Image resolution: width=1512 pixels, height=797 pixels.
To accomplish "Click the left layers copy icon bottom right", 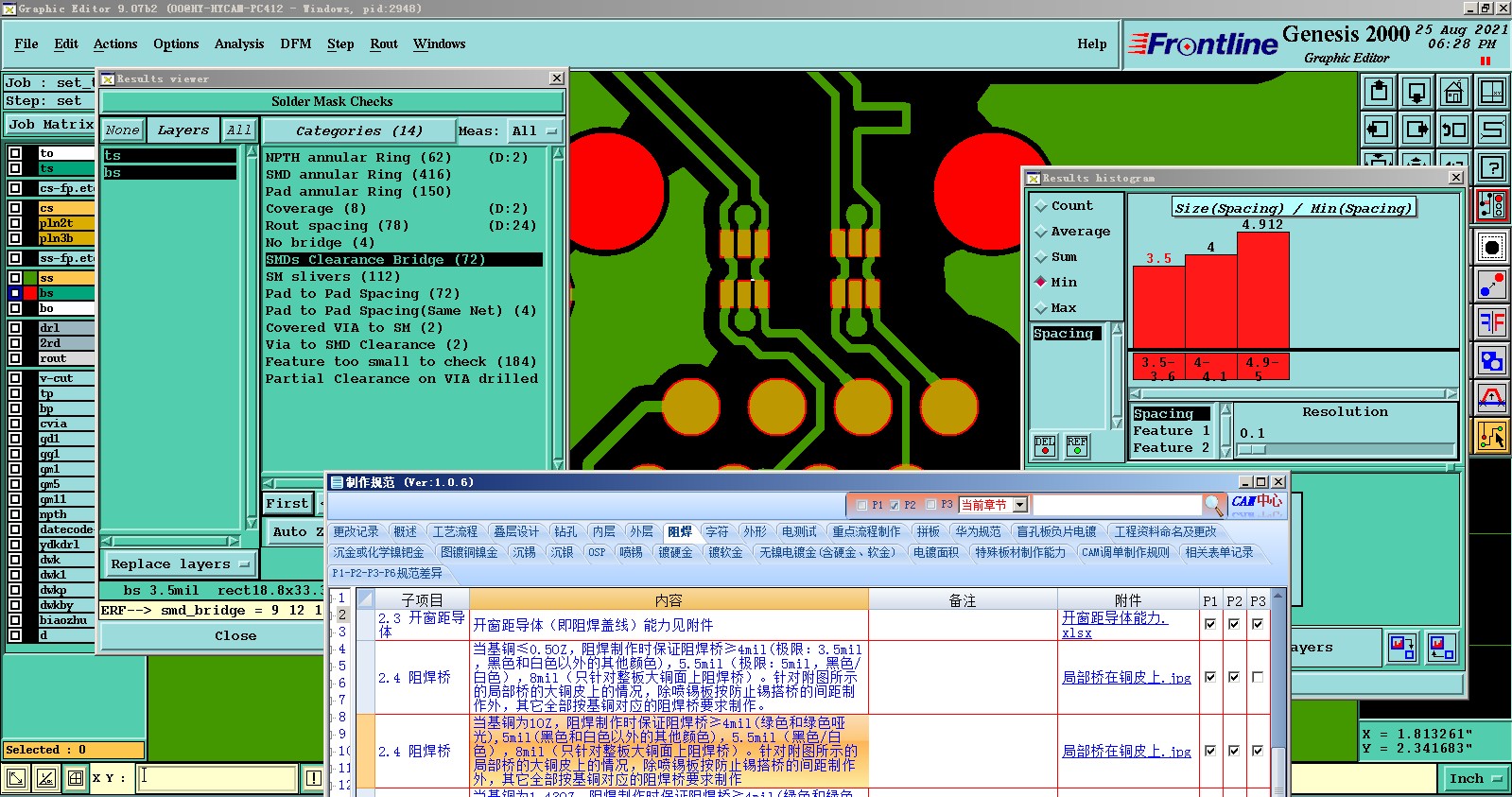I will tap(1402, 647).
